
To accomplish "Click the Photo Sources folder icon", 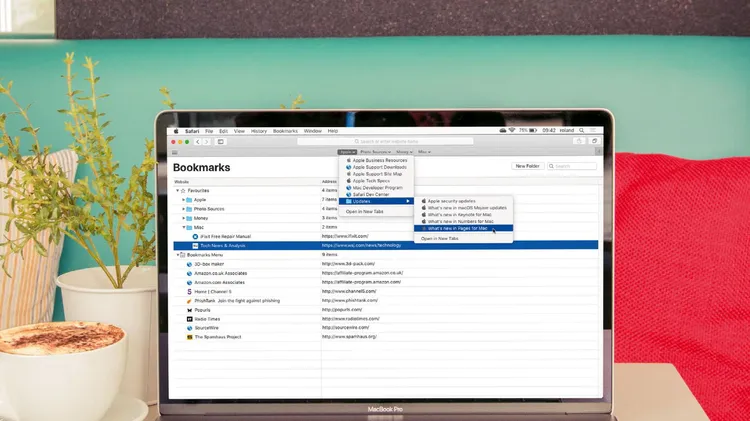I will tap(189, 209).
